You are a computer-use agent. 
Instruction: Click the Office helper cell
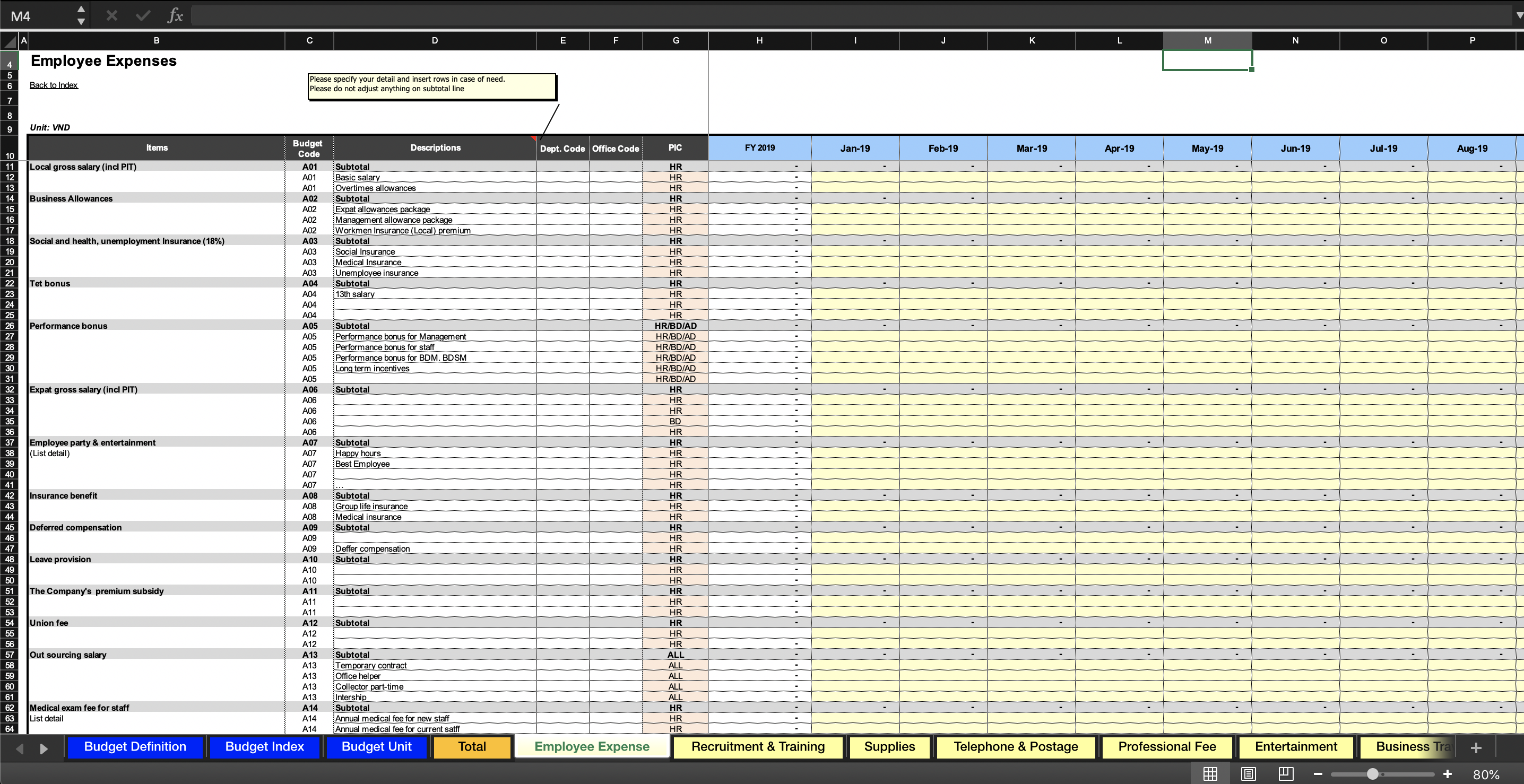435,676
